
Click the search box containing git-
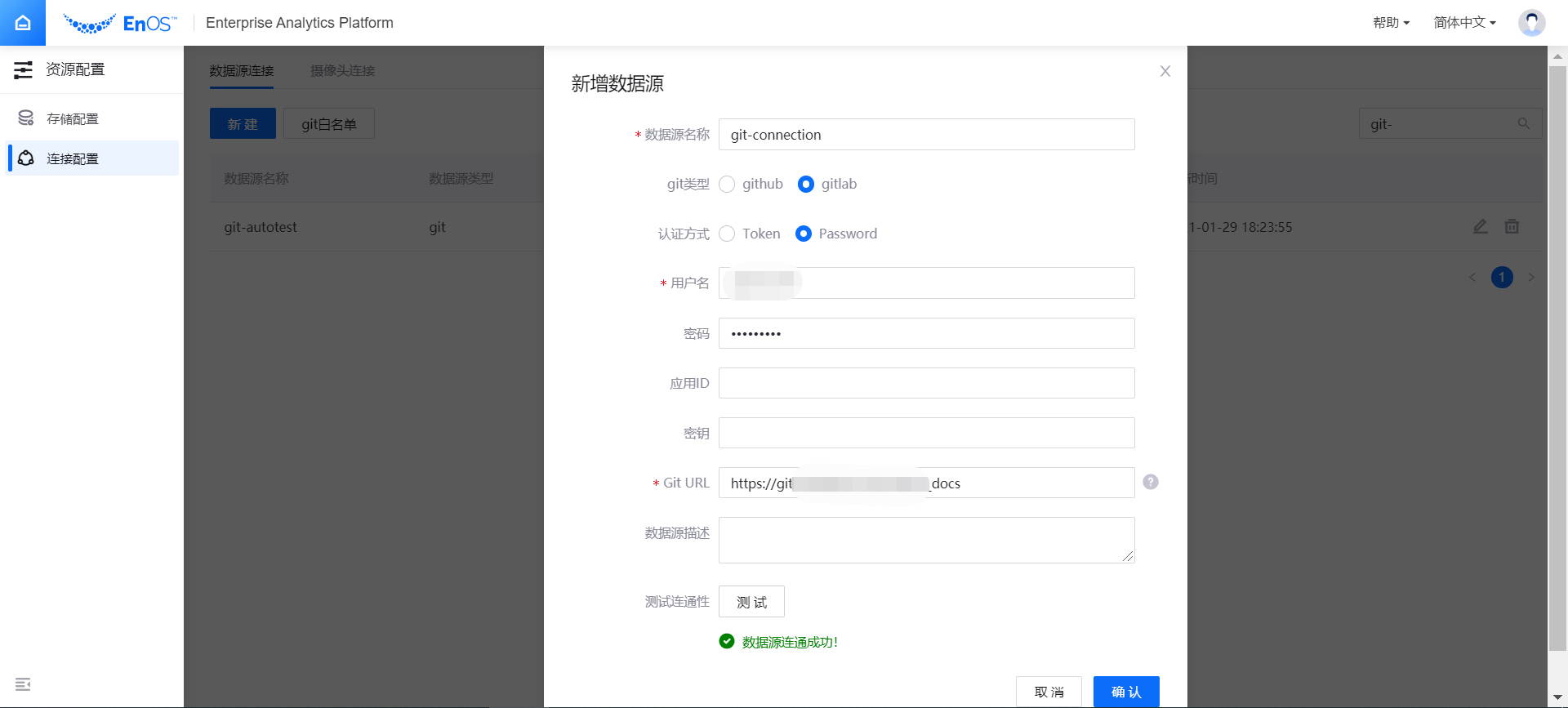tap(1450, 123)
